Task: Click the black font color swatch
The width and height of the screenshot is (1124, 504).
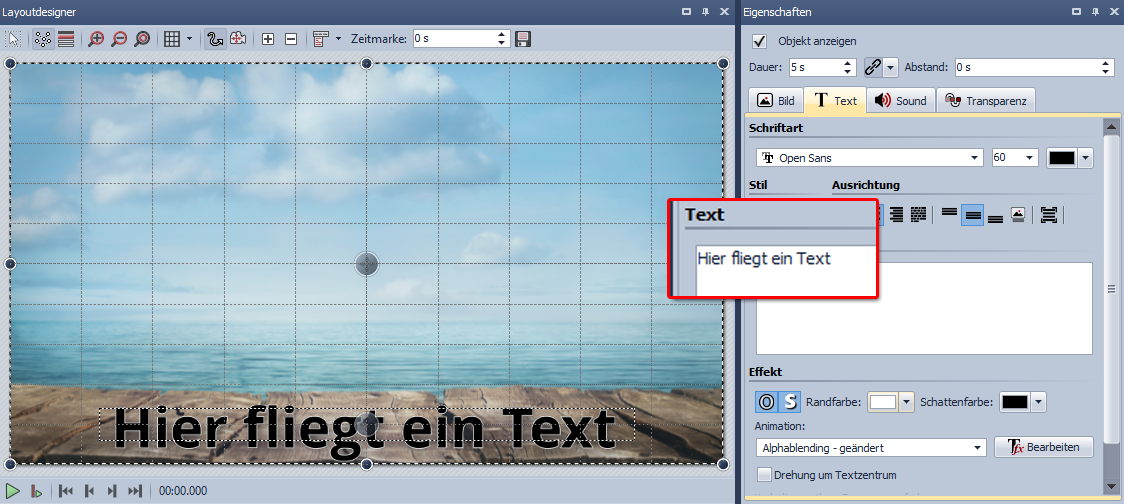Action: click(x=1062, y=158)
